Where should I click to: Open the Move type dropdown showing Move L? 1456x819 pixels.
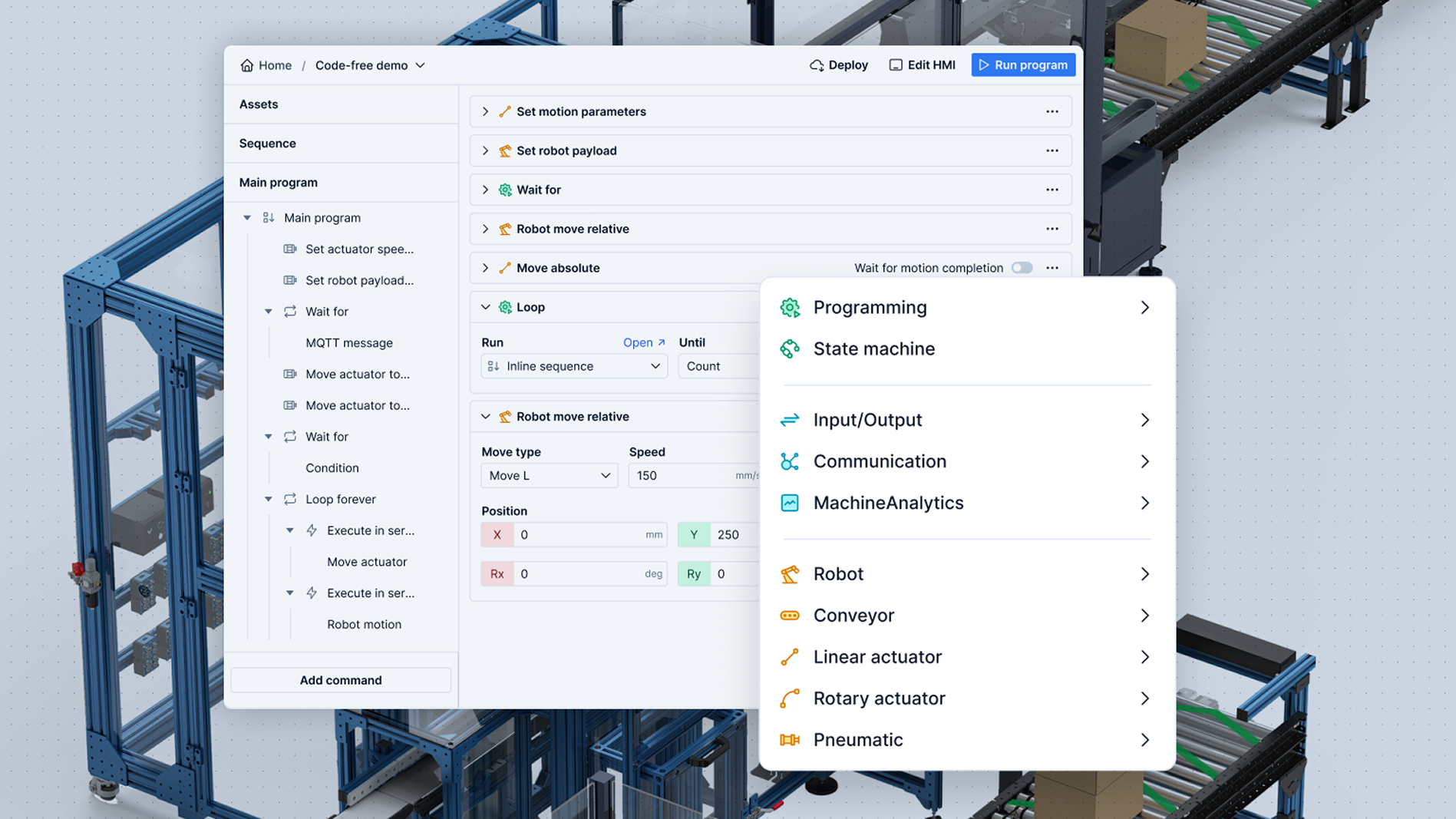coord(548,475)
